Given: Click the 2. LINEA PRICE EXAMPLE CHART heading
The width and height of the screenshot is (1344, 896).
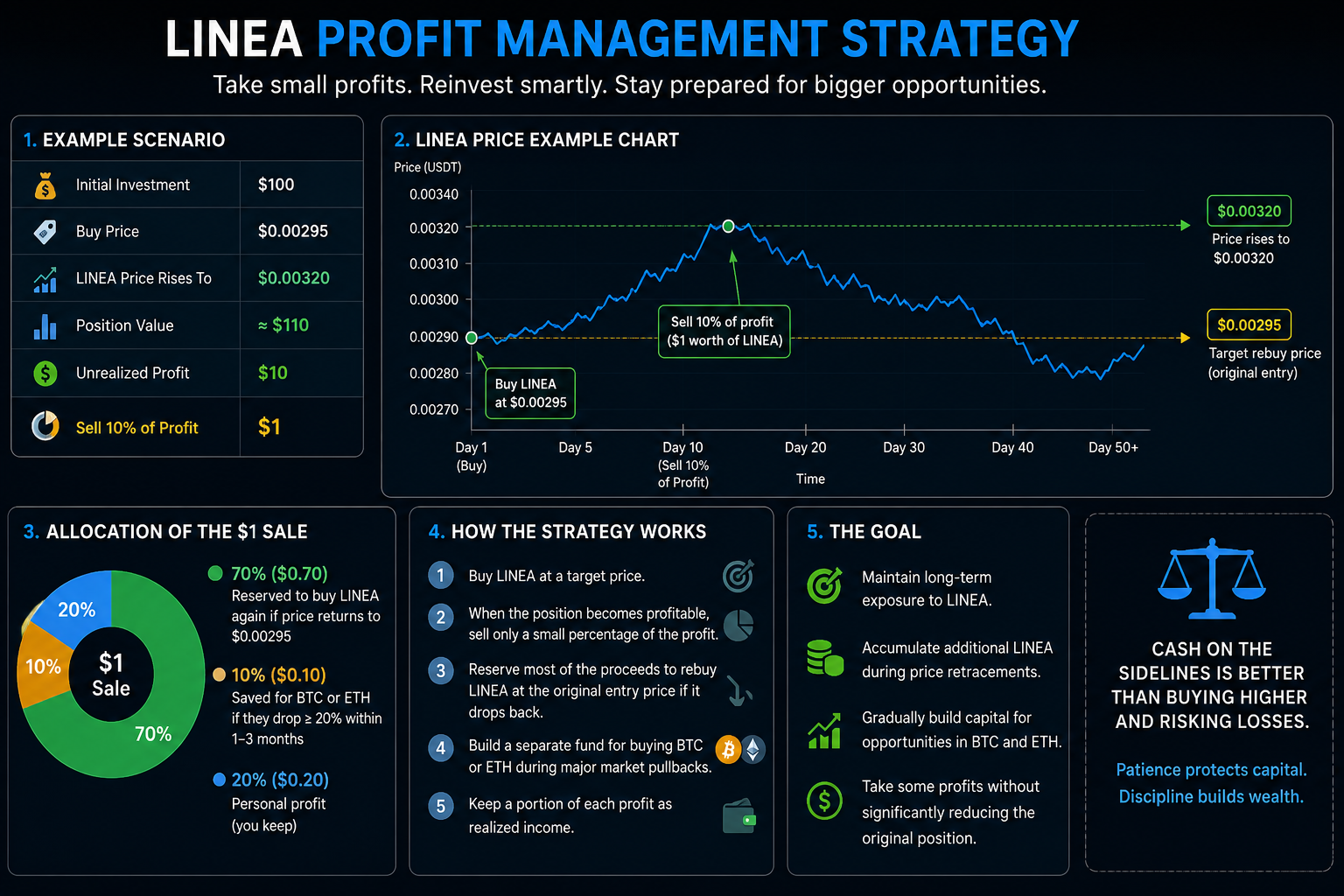Looking at the screenshot, I should point(536,140).
